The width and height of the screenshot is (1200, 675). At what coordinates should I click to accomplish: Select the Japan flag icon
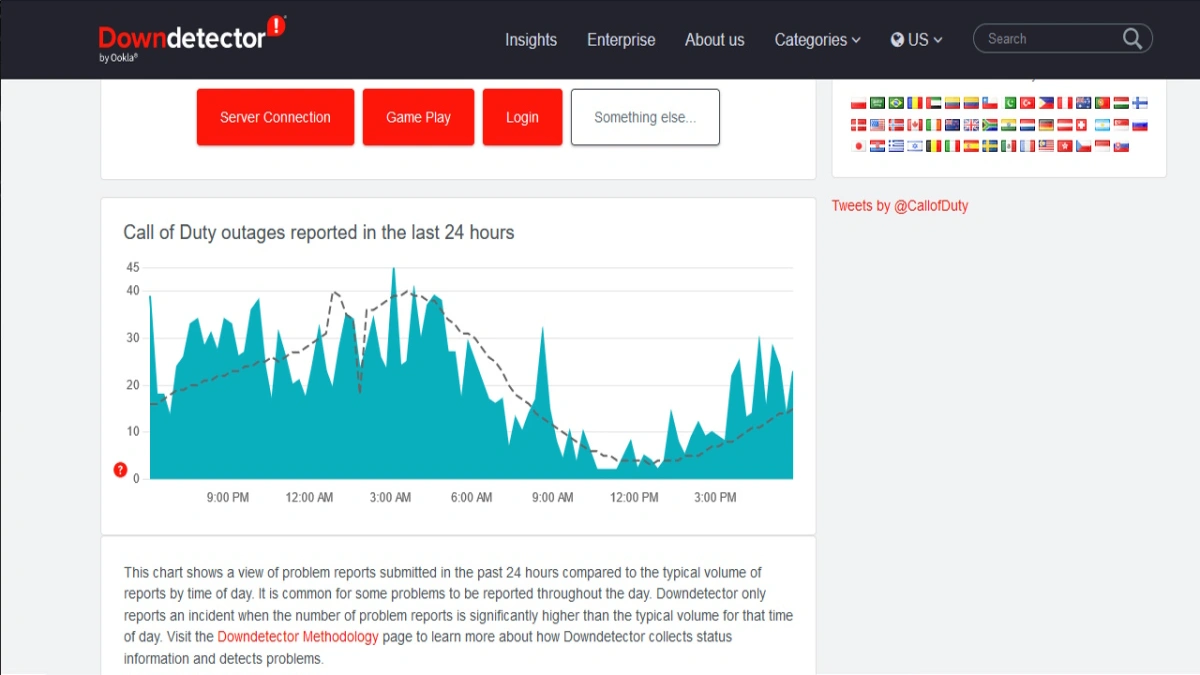click(x=859, y=146)
